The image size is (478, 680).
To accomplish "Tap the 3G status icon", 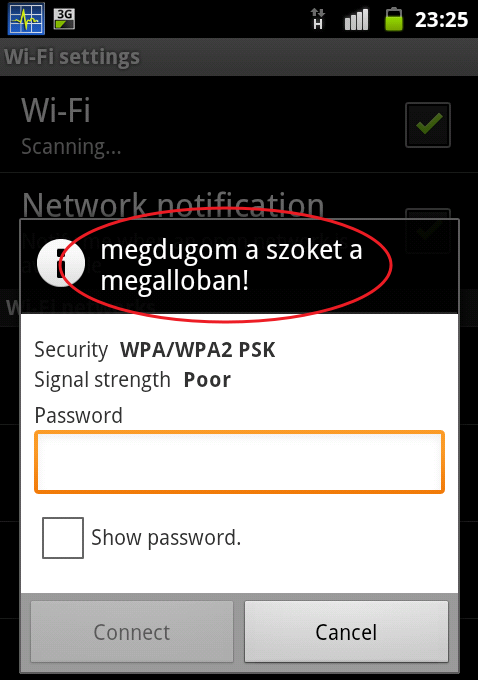I will pos(64,19).
